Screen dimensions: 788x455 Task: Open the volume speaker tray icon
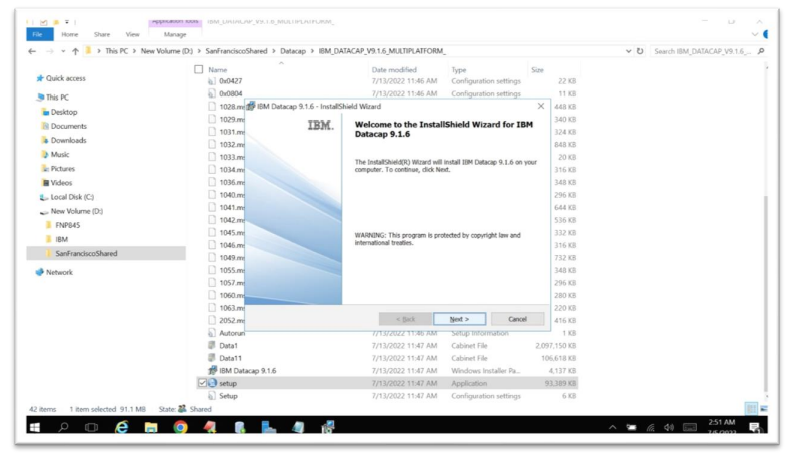668,427
